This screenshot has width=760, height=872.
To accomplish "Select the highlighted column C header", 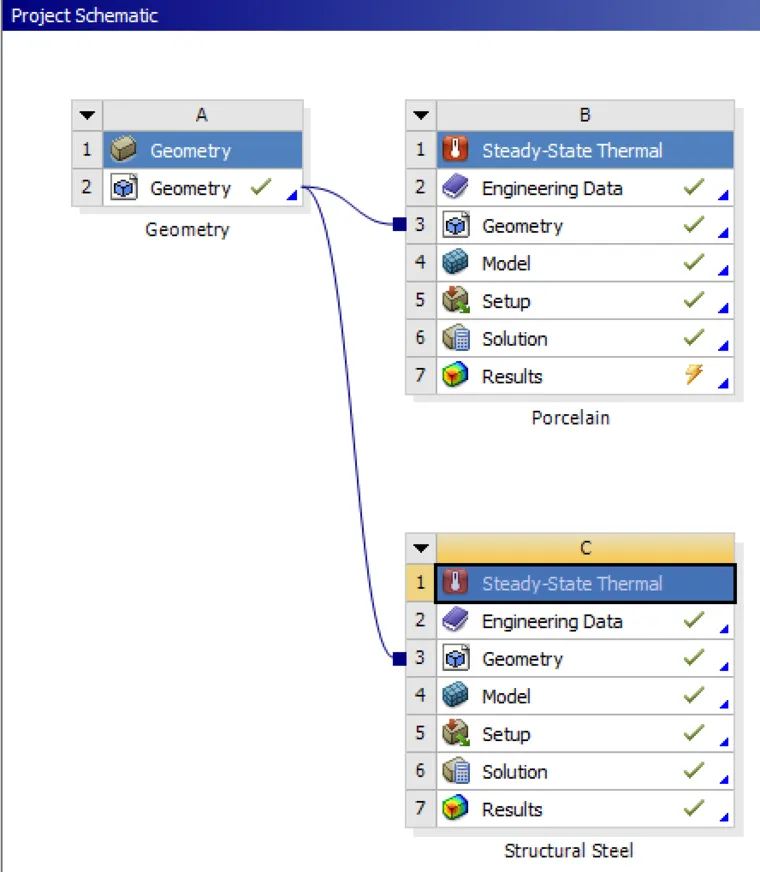I will [x=585, y=548].
